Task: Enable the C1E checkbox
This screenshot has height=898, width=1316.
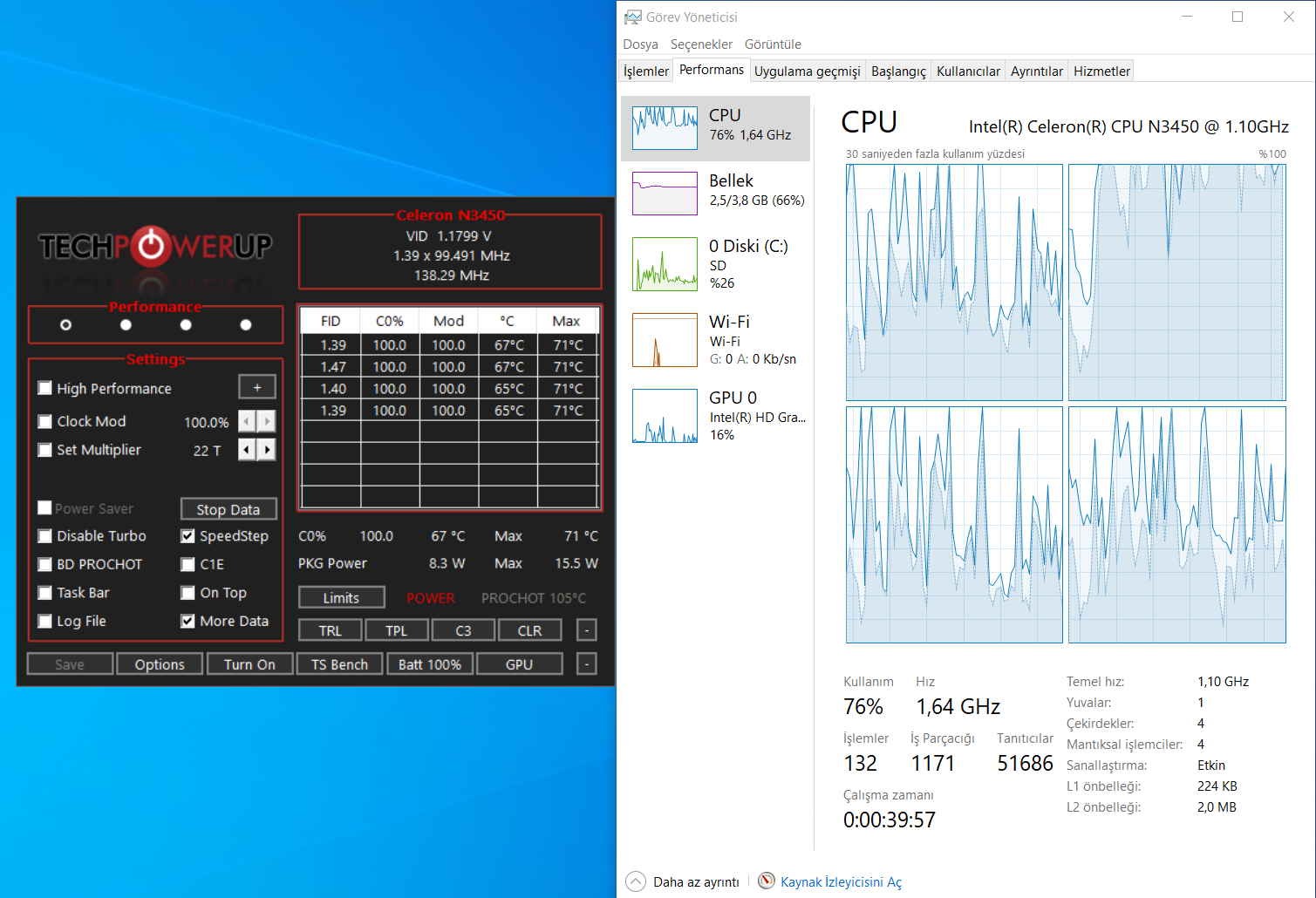Action: coord(188,564)
